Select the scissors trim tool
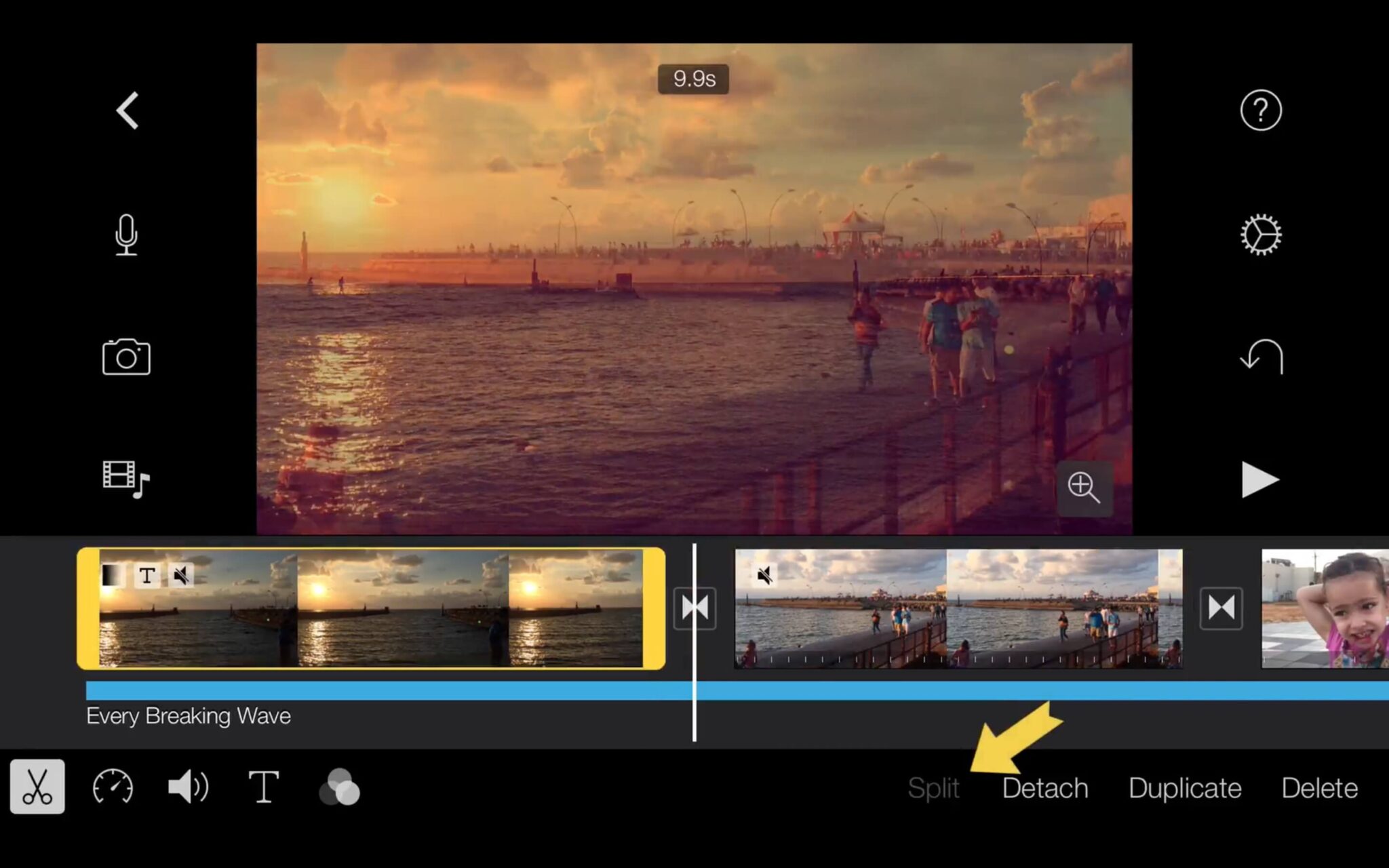 point(37,787)
